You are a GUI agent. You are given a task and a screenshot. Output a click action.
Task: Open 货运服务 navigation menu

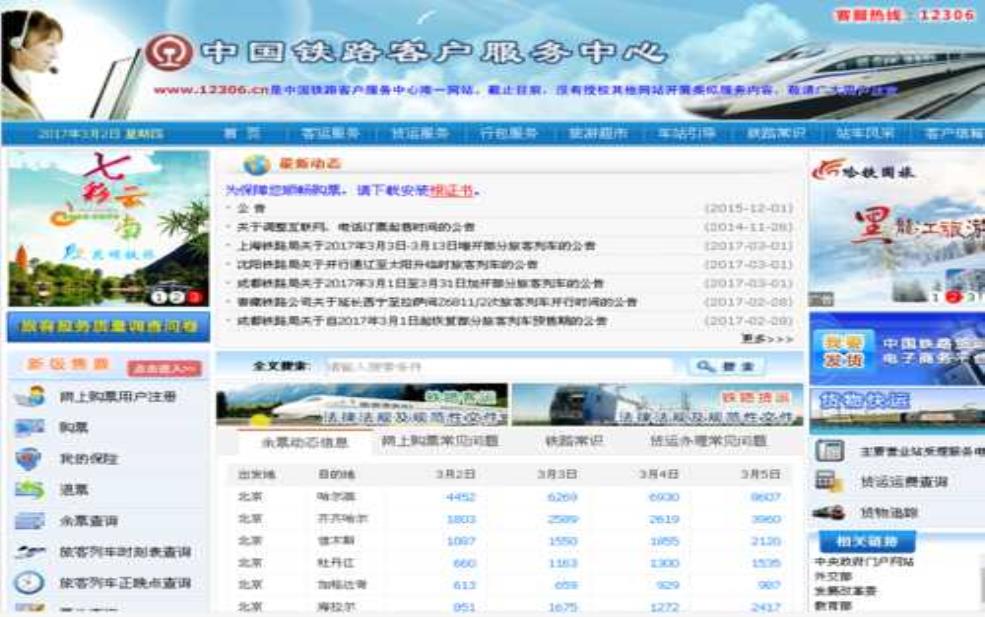[x=420, y=133]
